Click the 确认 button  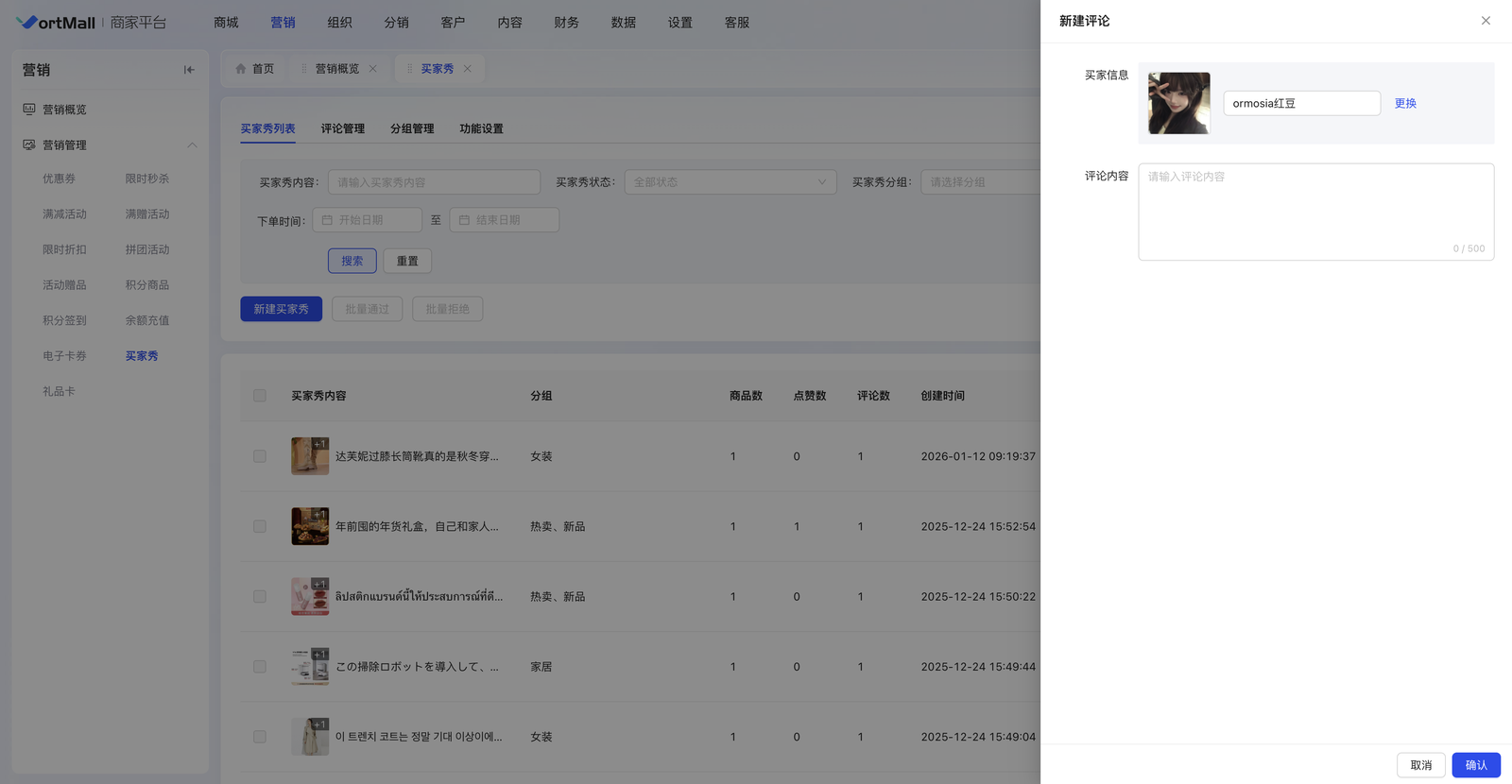pyautogui.click(x=1475, y=765)
